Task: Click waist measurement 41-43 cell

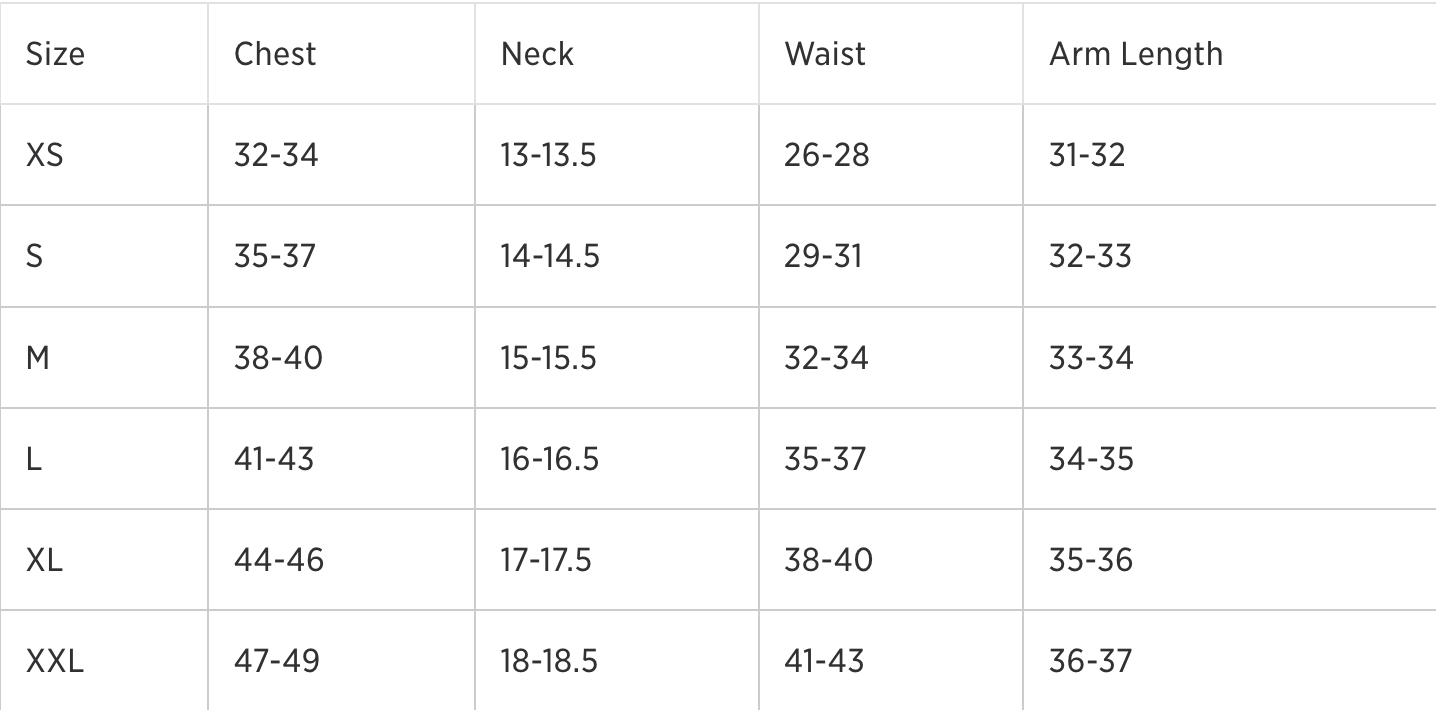Action: pos(825,661)
